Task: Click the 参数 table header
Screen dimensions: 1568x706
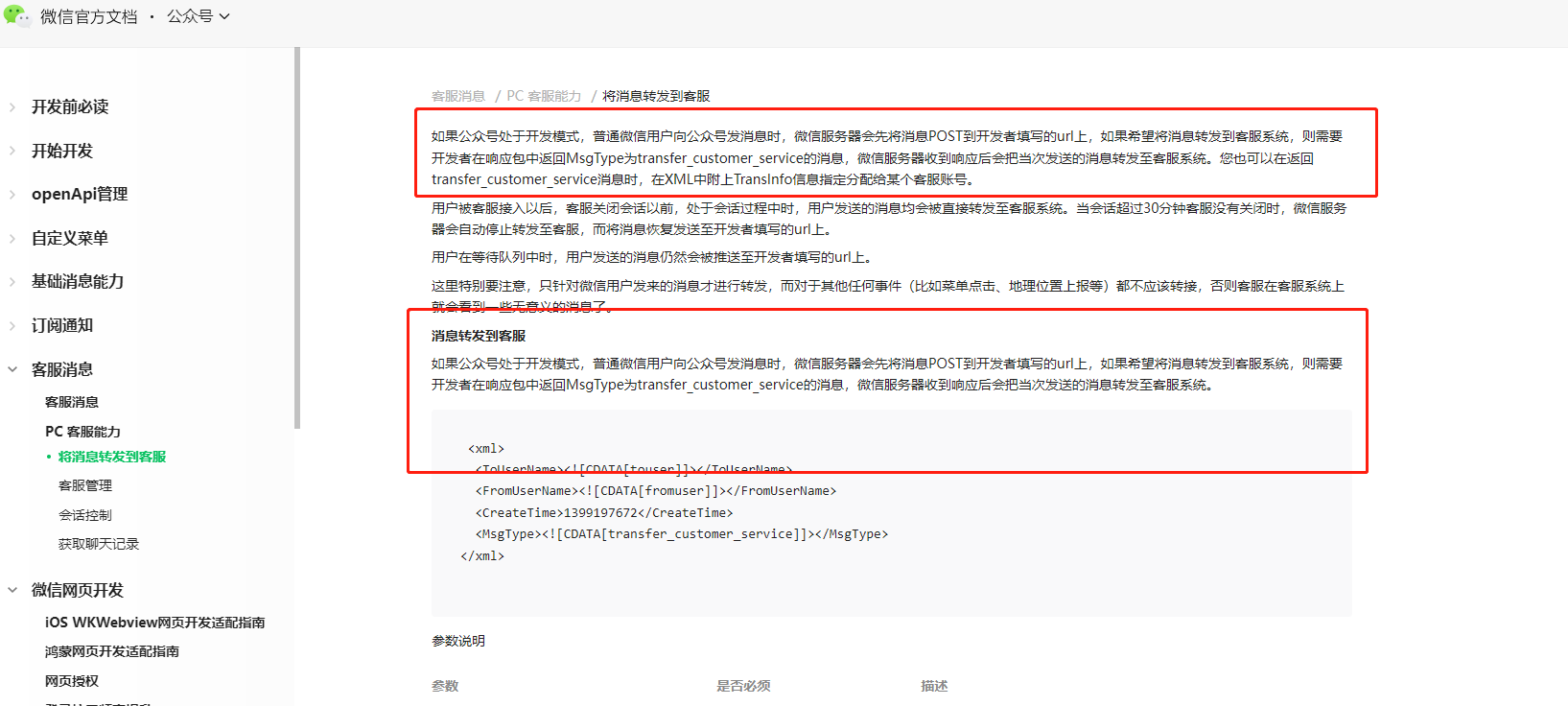Action: point(445,686)
